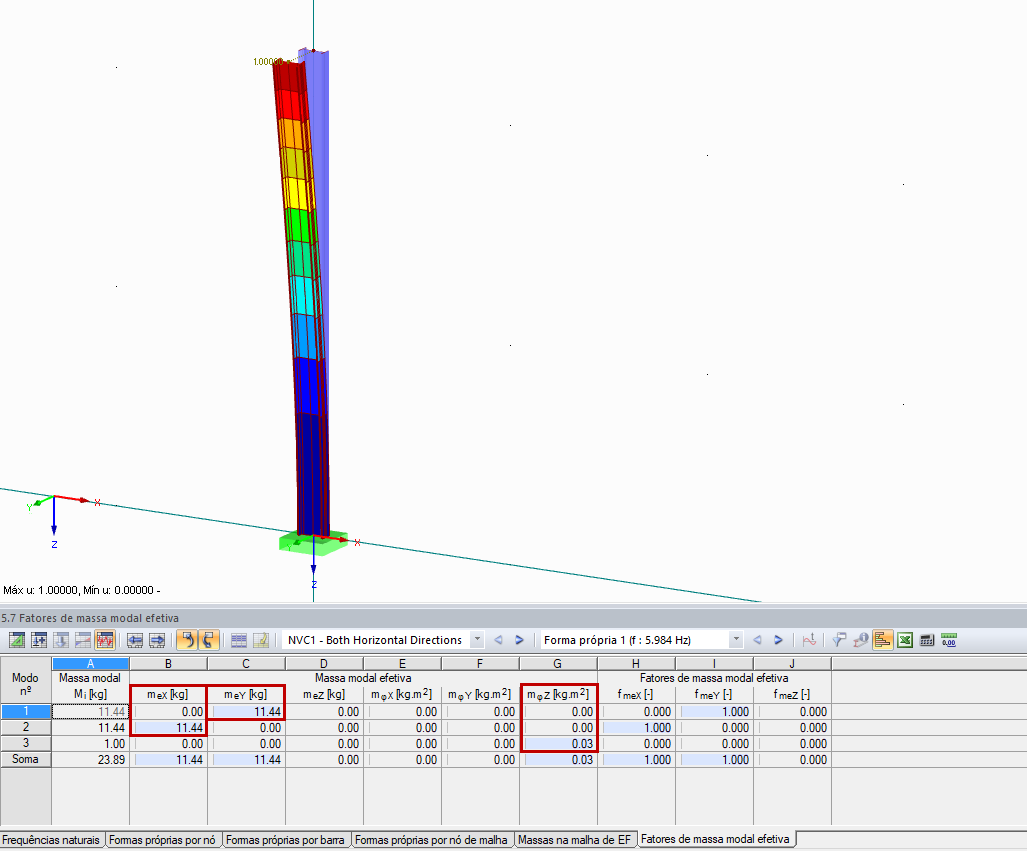Click meY value 11.44 in mode 1 row
1027x851 pixels.
[x=246, y=711]
